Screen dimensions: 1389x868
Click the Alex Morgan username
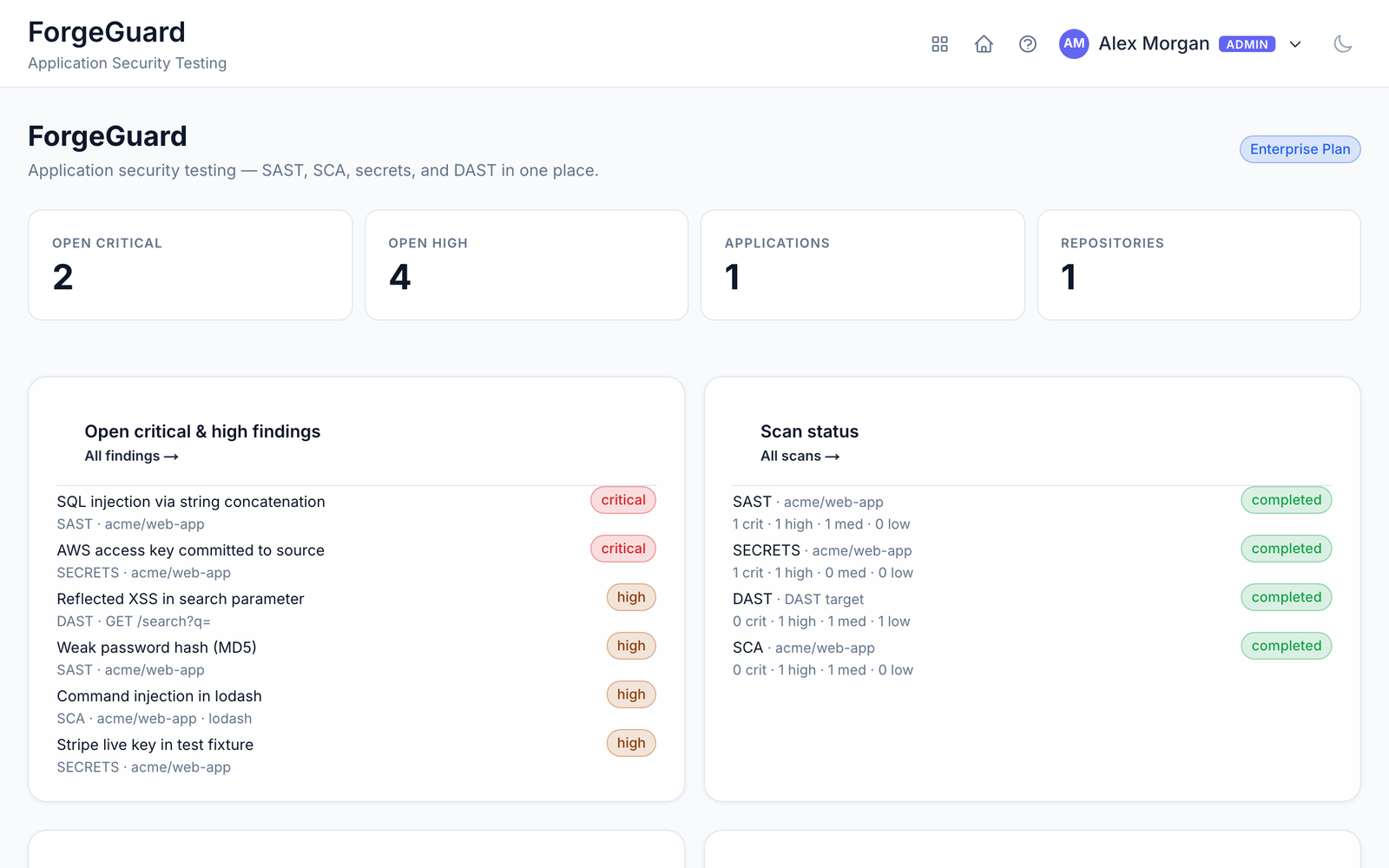1154,43
